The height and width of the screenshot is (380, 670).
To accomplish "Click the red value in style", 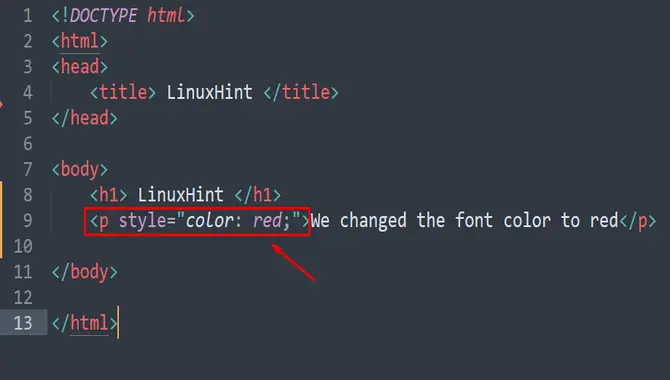I will pyautogui.click(x=267, y=221).
